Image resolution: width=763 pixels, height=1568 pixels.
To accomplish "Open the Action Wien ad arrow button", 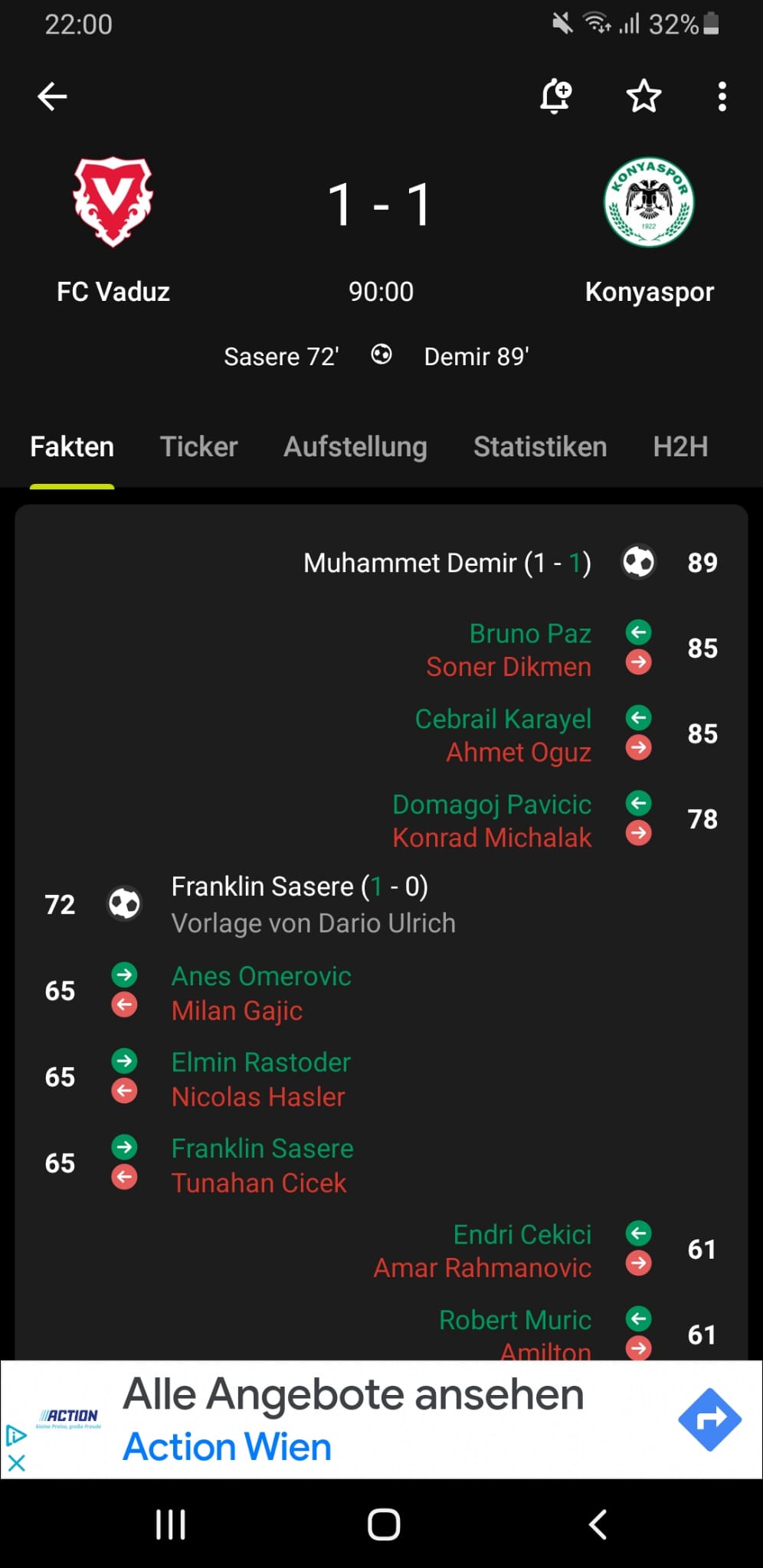I will coord(709,1419).
